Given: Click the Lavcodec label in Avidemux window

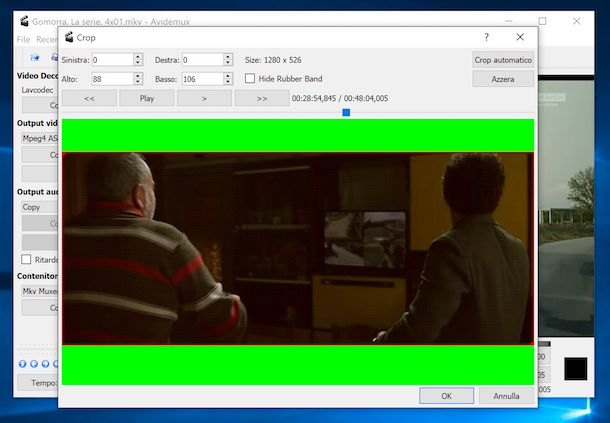Looking at the screenshot, I should click(37, 90).
